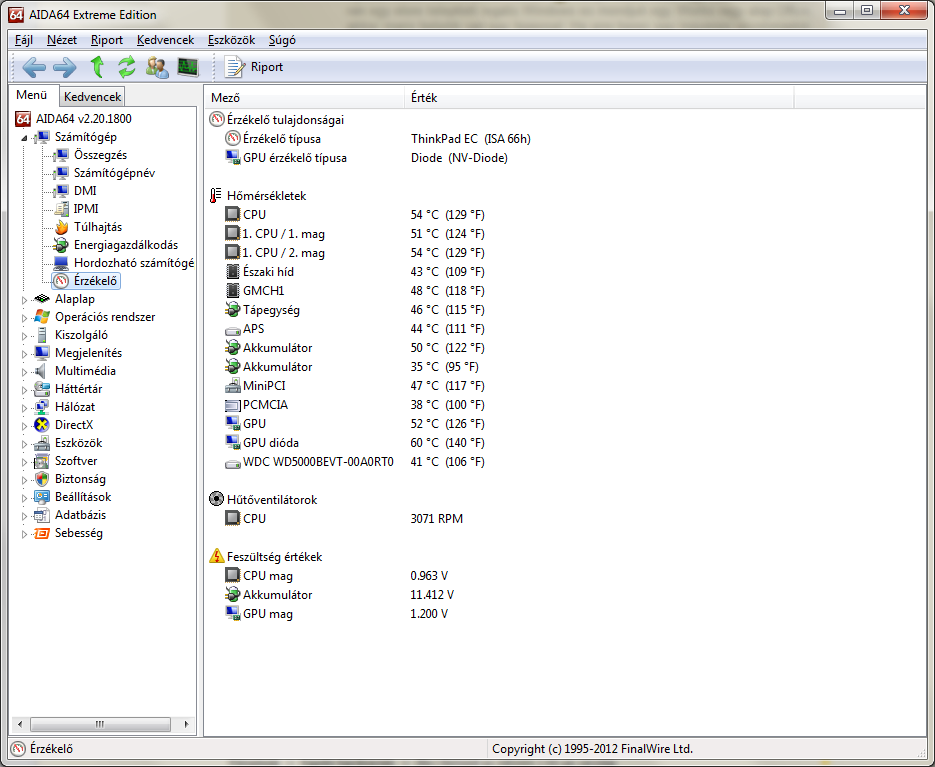Click the Kiszolgáló server icon

point(42,335)
